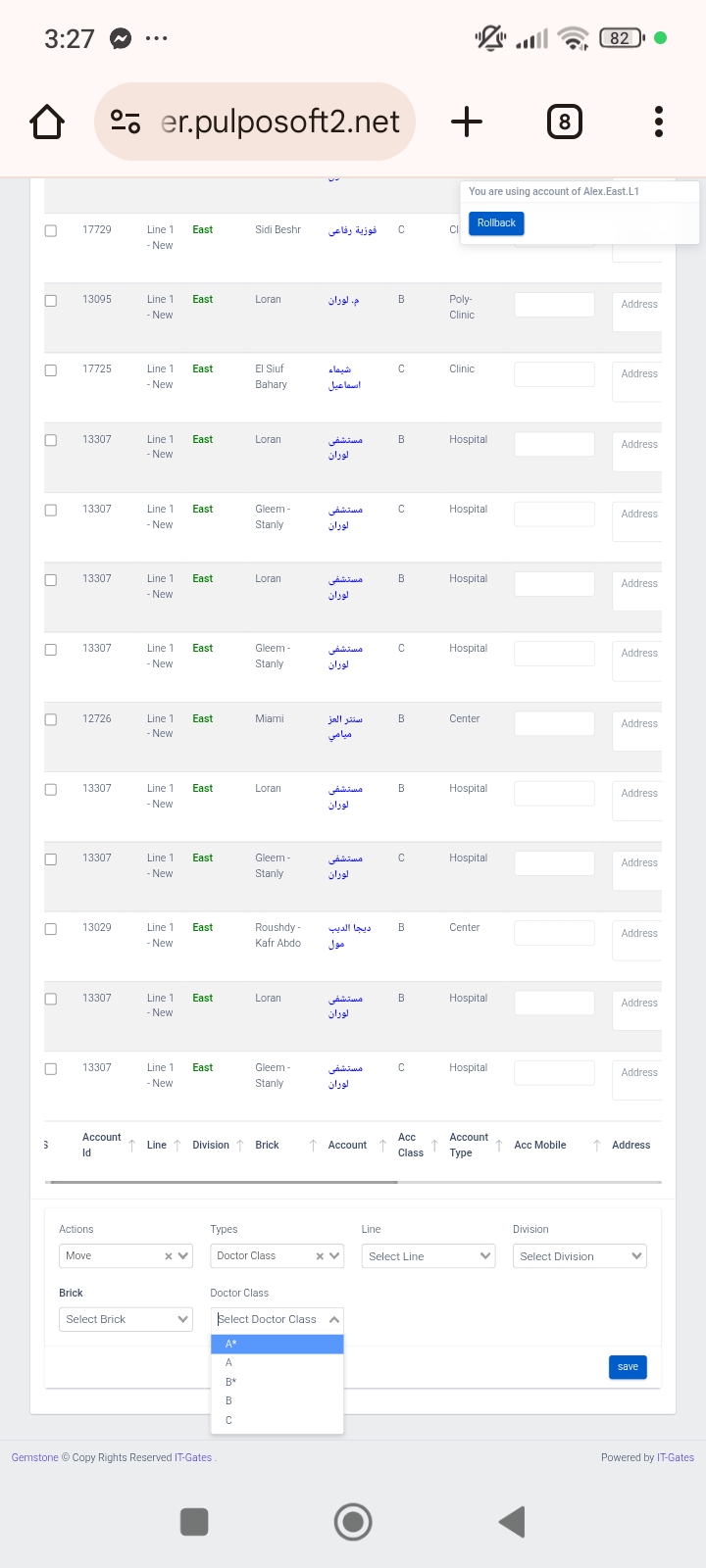Select option C in the Doctor Class list

tap(277, 1420)
